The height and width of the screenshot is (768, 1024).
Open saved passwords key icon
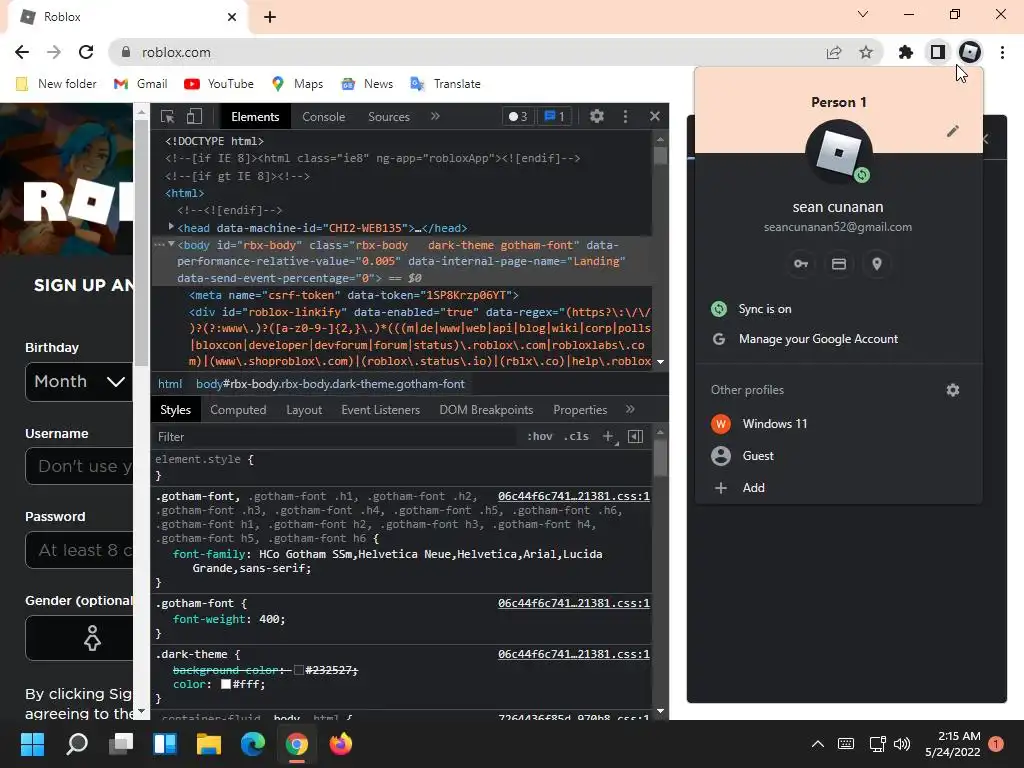(x=801, y=264)
